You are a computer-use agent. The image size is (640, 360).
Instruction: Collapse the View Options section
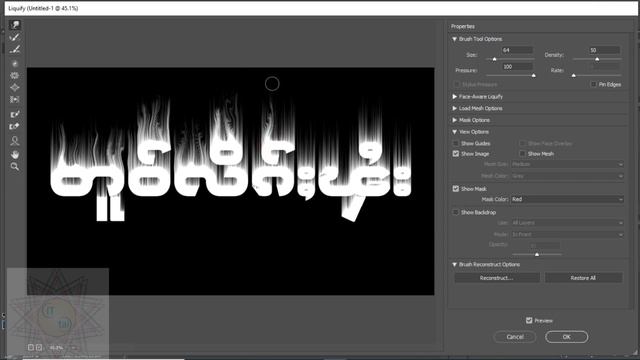454,132
